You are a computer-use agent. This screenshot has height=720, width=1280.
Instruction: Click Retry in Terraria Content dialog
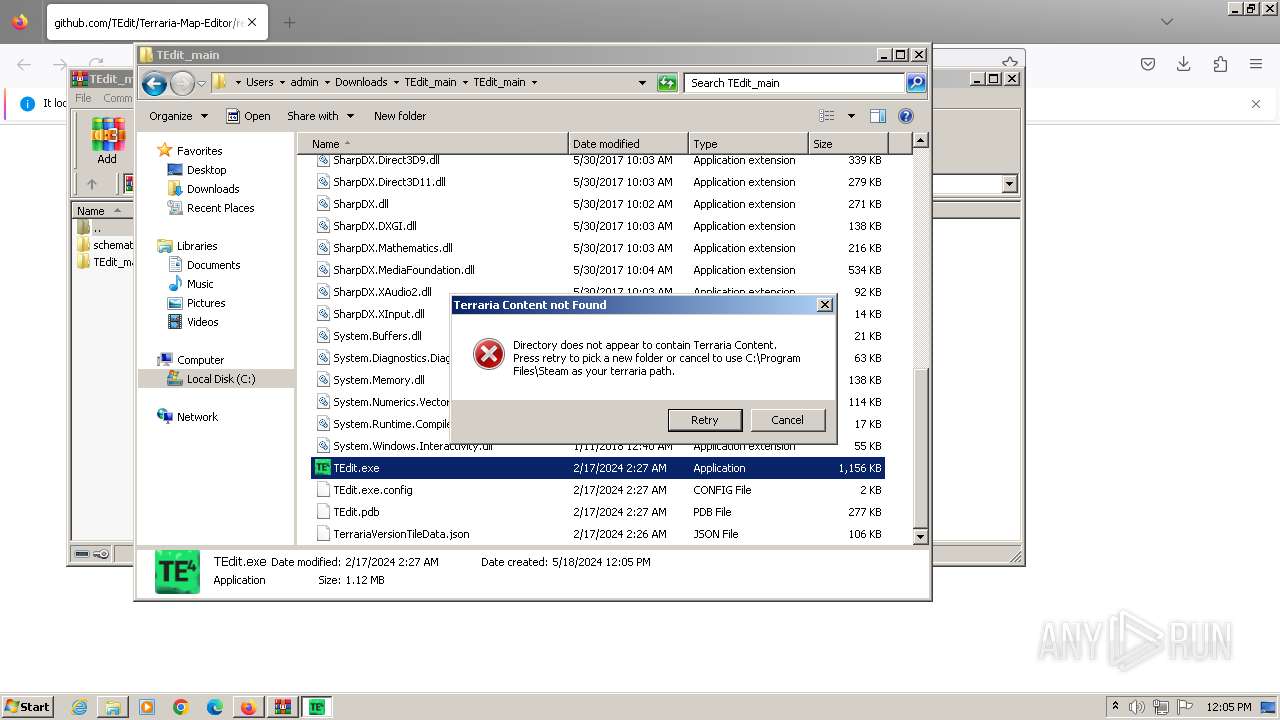point(704,420)
